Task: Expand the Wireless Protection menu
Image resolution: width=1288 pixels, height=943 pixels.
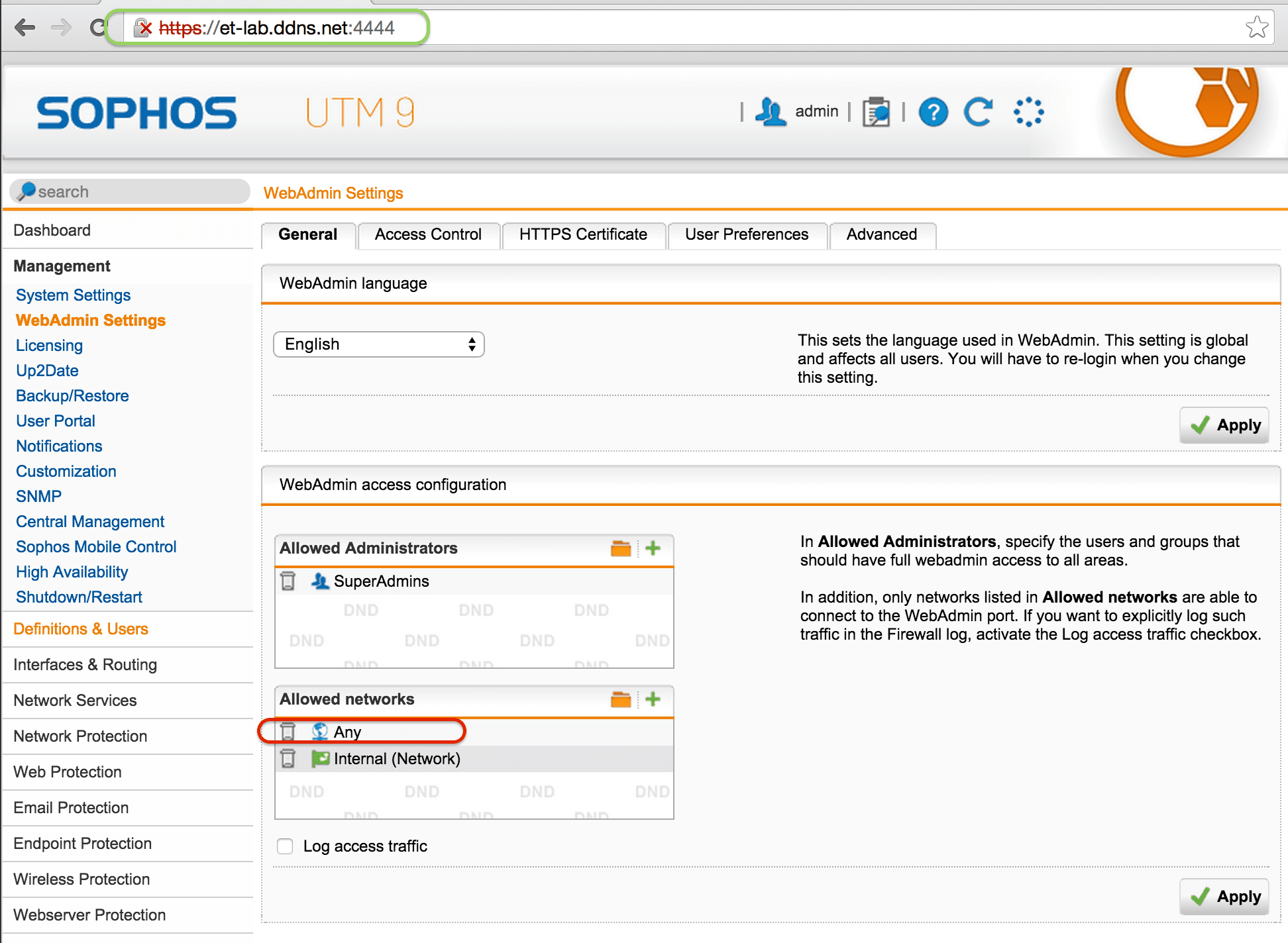Action: 81,879
